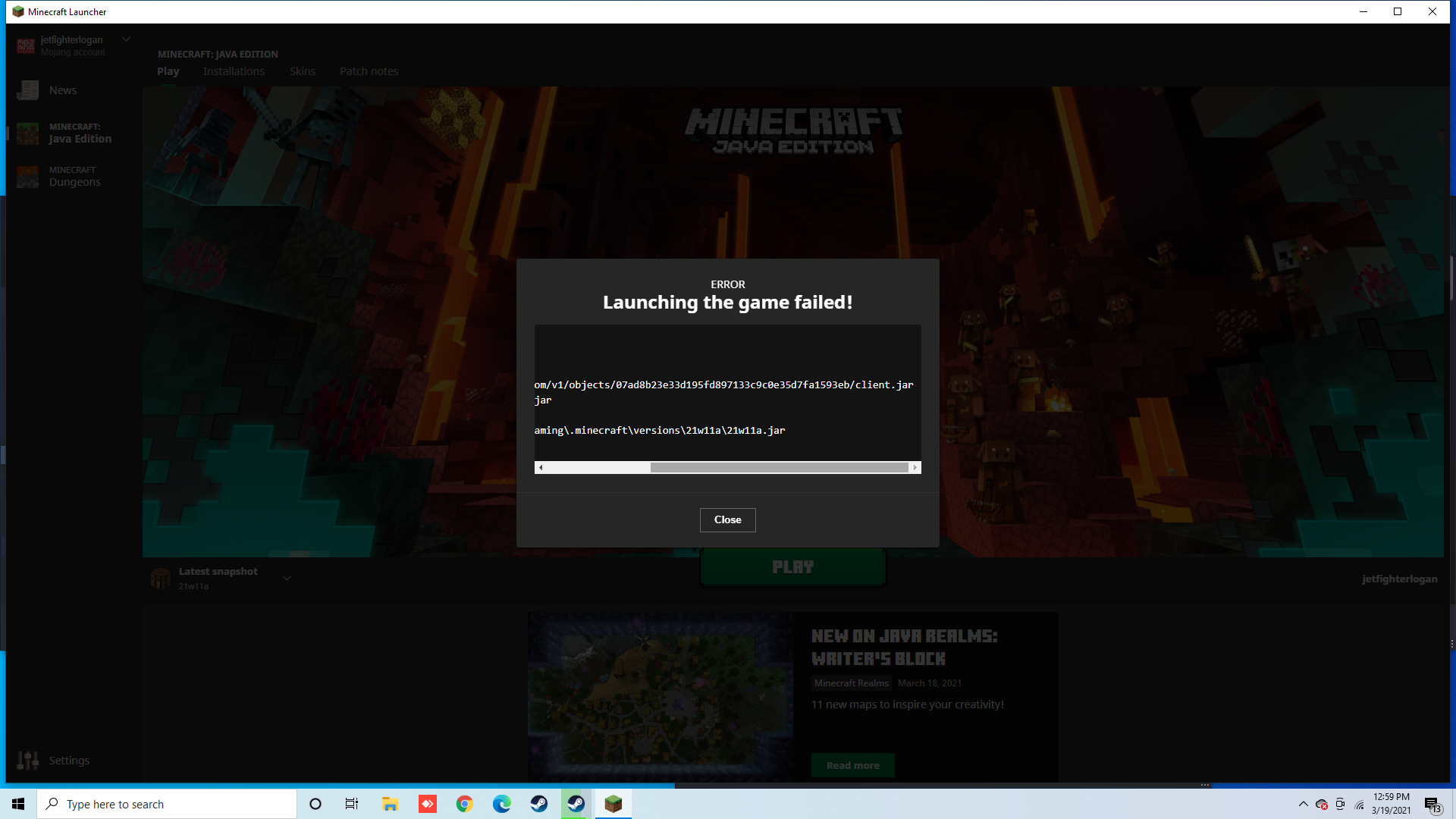
Task: Open the Settings sliders icon
Action: [28, 761]
